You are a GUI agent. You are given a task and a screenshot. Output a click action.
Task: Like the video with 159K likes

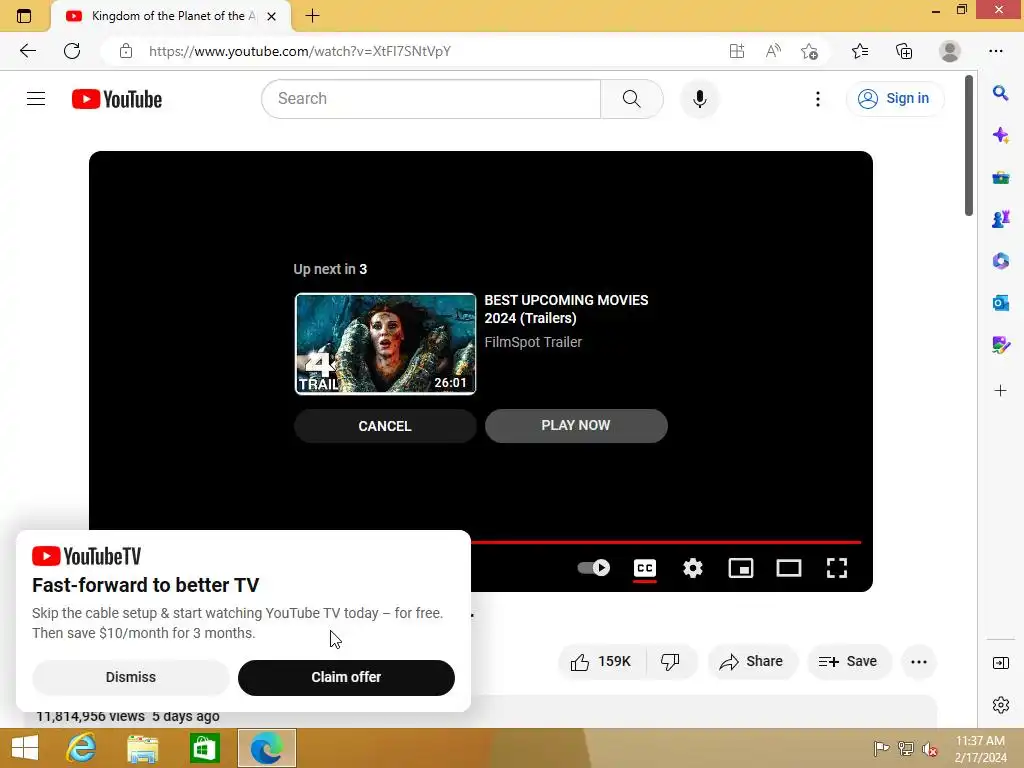click(601, 662)
